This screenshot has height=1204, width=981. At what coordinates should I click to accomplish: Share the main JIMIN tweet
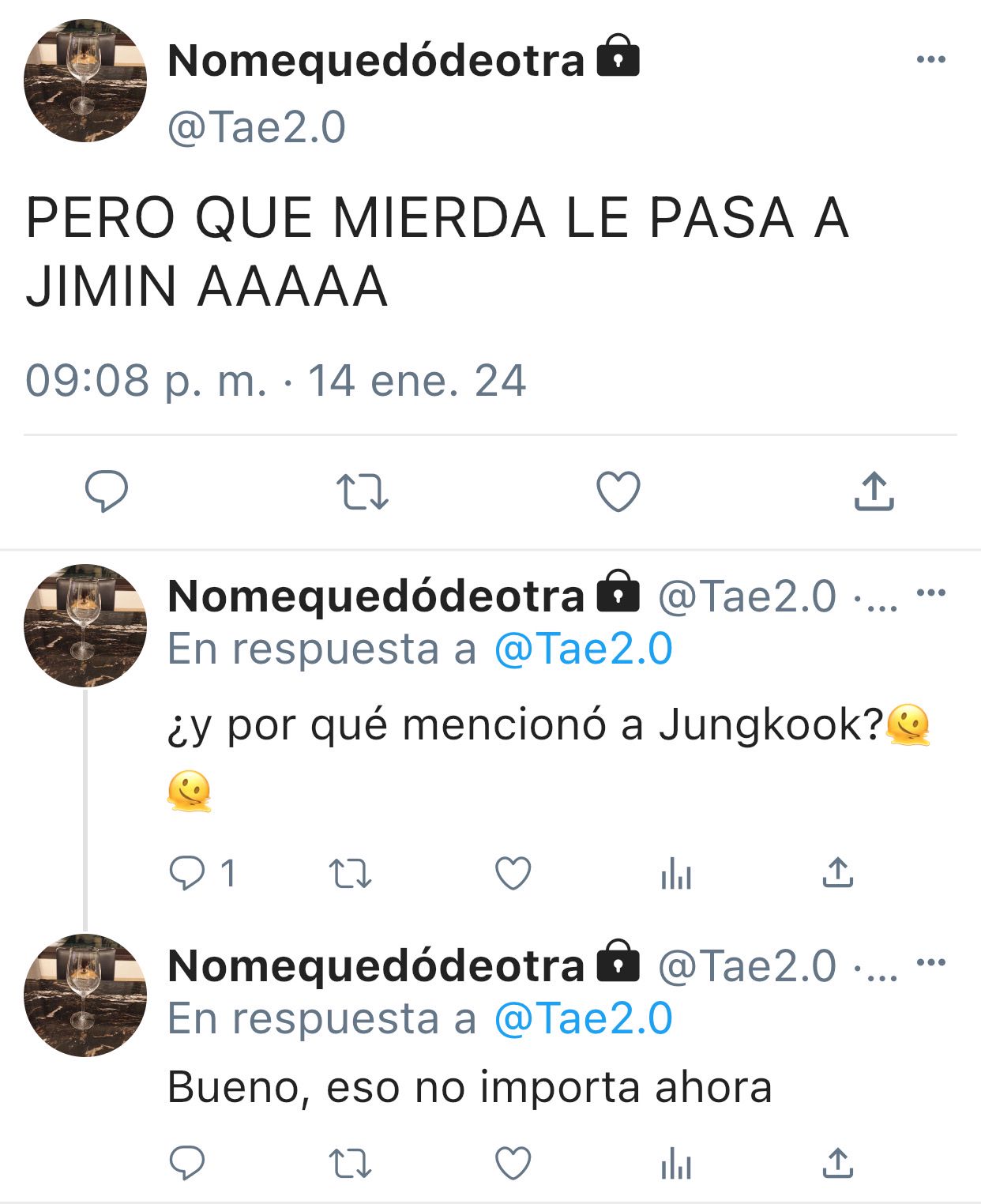point(874,491)
